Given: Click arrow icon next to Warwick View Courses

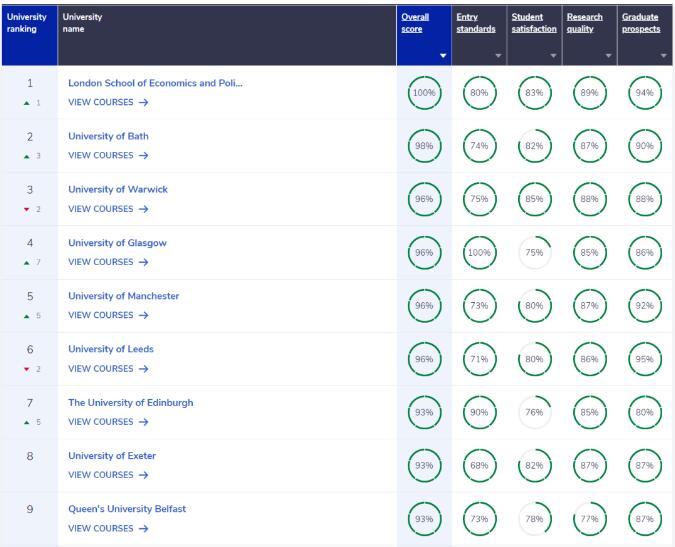Looking at the screenshot, I should (144, 209).
